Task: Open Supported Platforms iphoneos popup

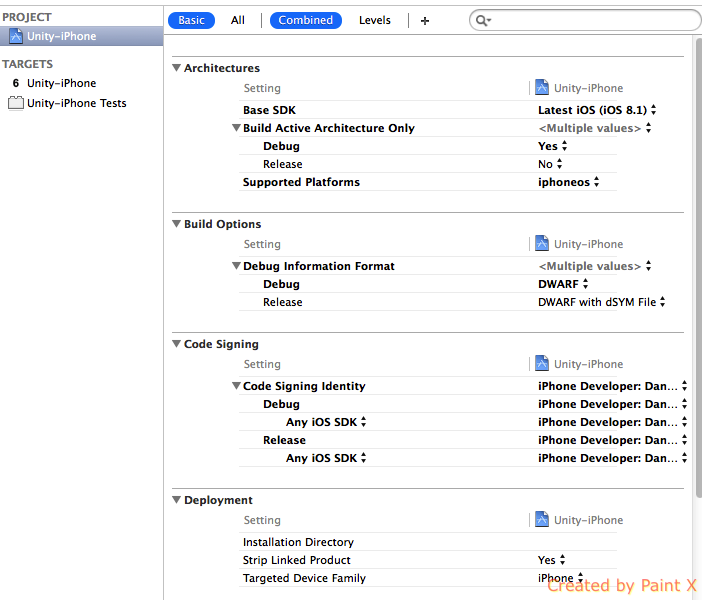Action: 569,182
